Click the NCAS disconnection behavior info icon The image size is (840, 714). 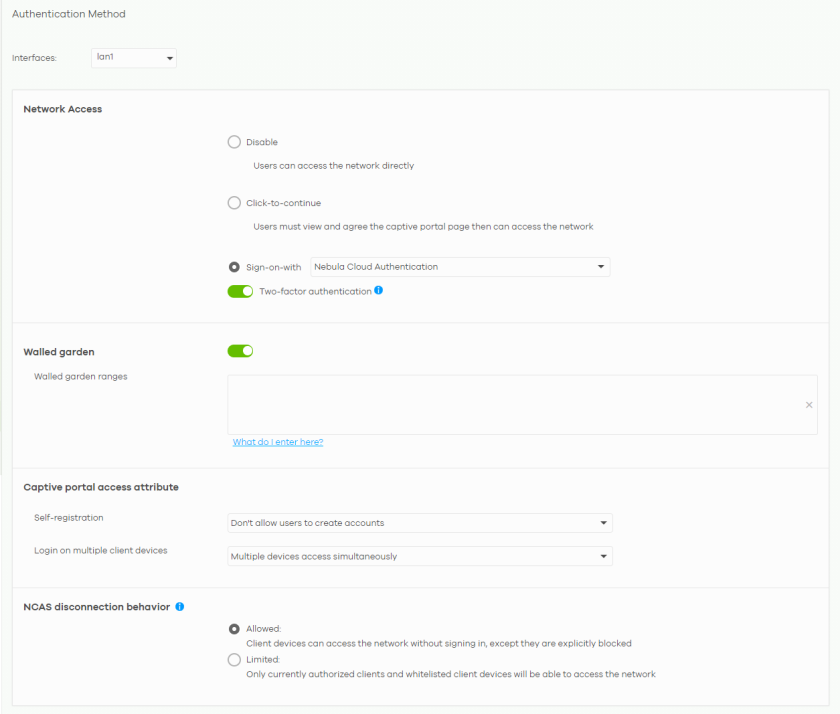180,607
